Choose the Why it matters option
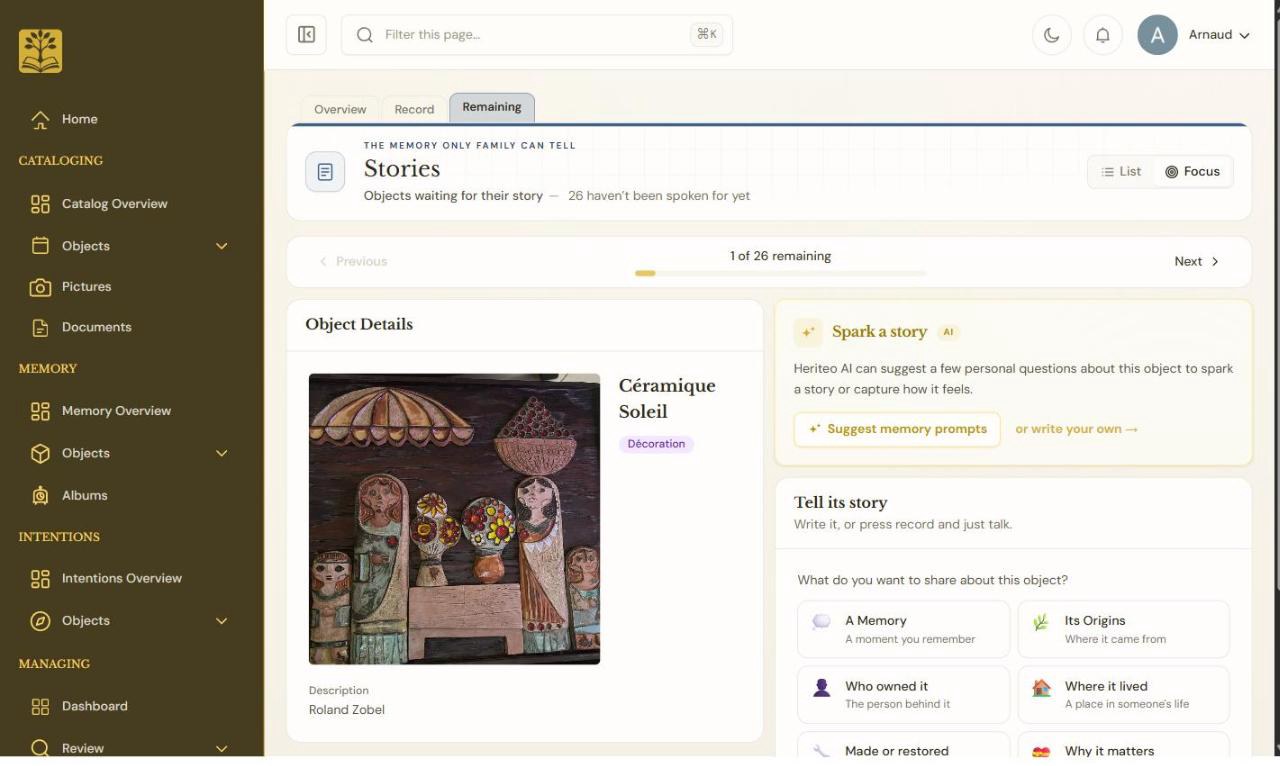 pos(1123,746)
